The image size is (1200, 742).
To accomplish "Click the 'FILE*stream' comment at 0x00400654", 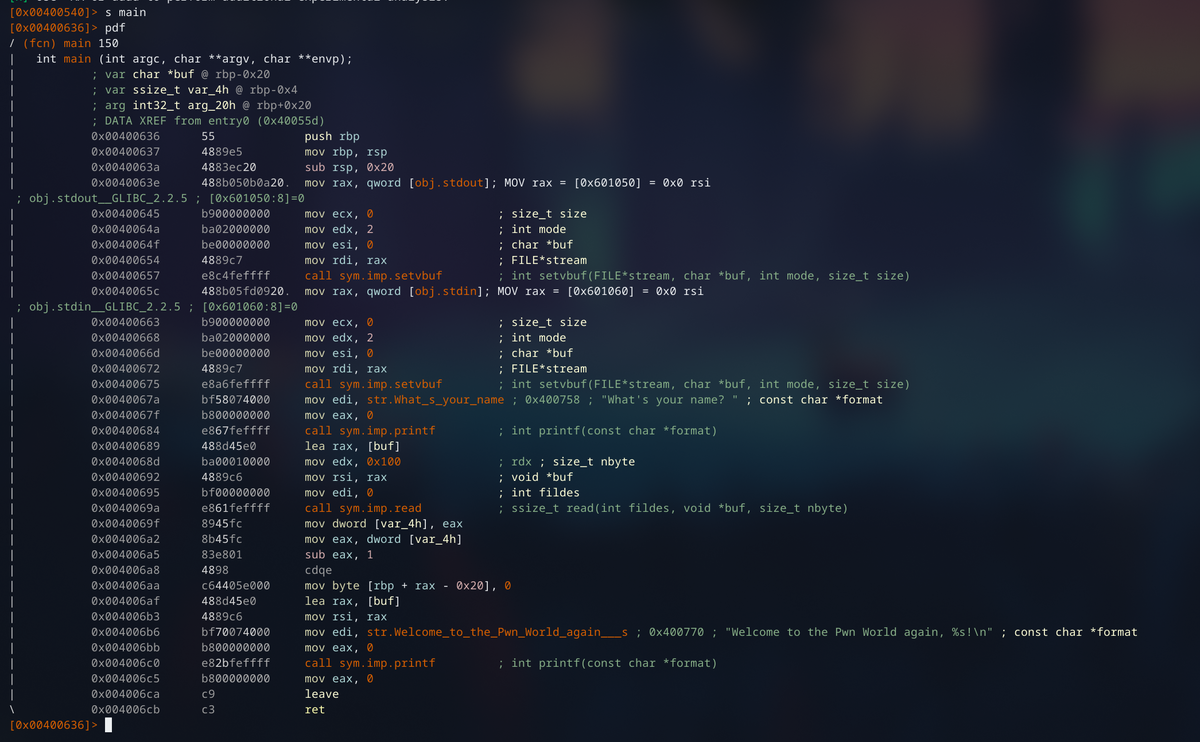I will click(x=549, y=260).
